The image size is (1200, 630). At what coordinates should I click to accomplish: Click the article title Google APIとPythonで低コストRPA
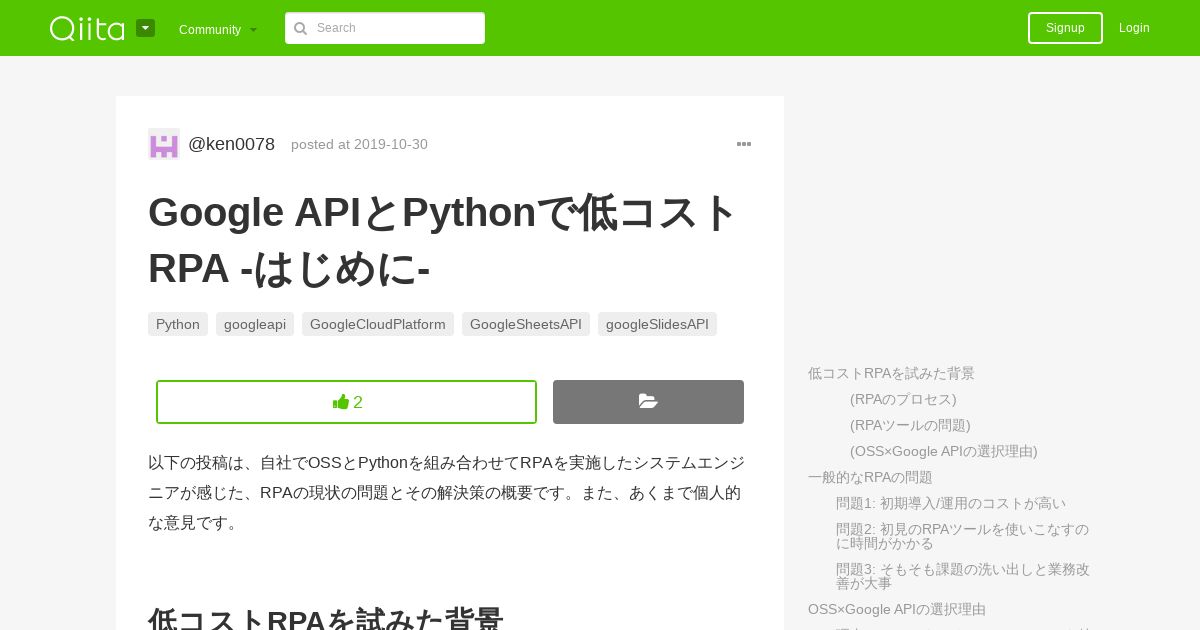(442, 240)
